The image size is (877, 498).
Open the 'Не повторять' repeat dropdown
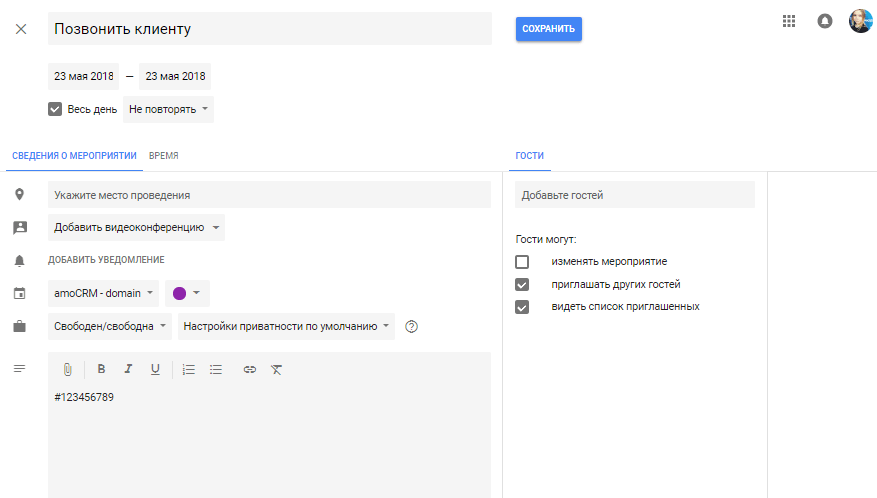pyautogui.click(x=168, y=109)
